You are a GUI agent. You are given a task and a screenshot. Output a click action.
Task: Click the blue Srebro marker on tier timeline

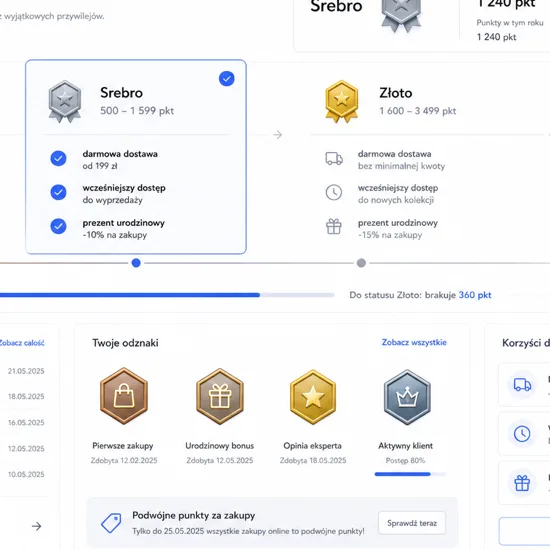[x=136, y=263]
